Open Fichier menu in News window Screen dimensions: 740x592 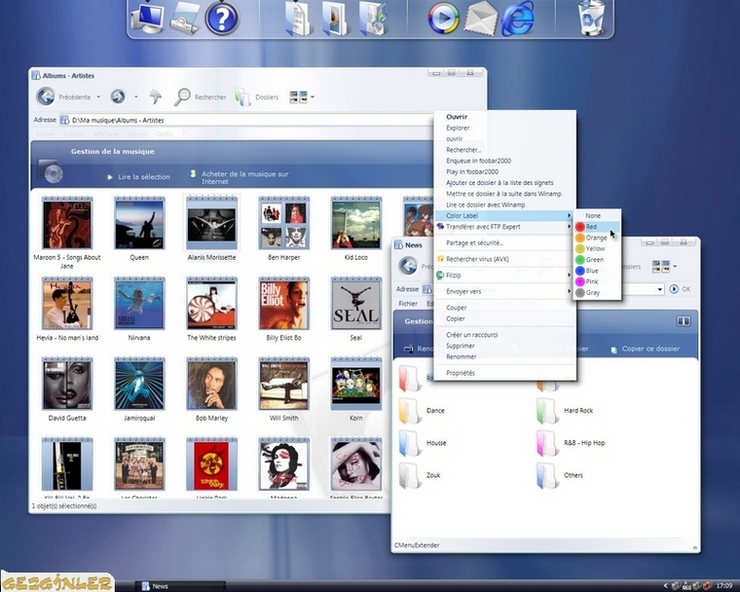[x=408, y=304]
